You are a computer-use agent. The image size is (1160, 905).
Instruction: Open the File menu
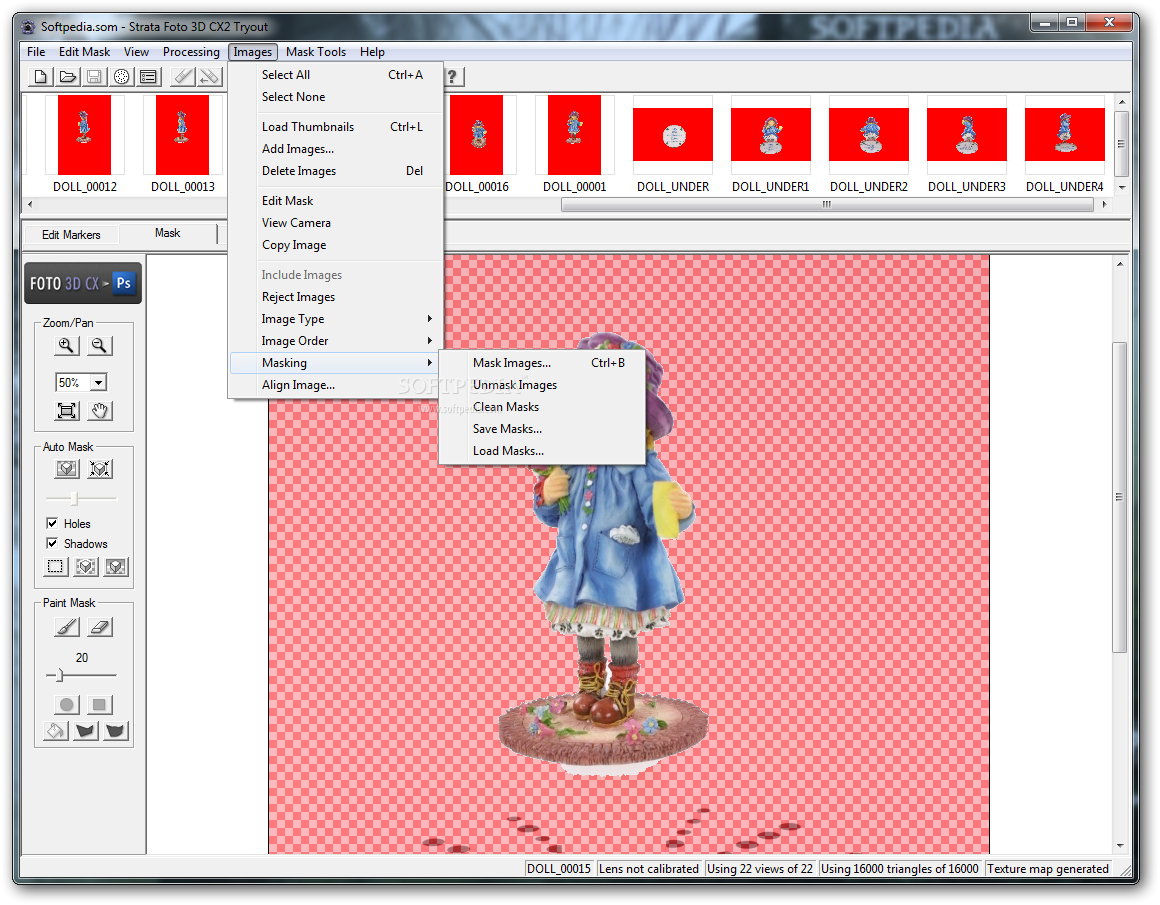pos(36,52)
